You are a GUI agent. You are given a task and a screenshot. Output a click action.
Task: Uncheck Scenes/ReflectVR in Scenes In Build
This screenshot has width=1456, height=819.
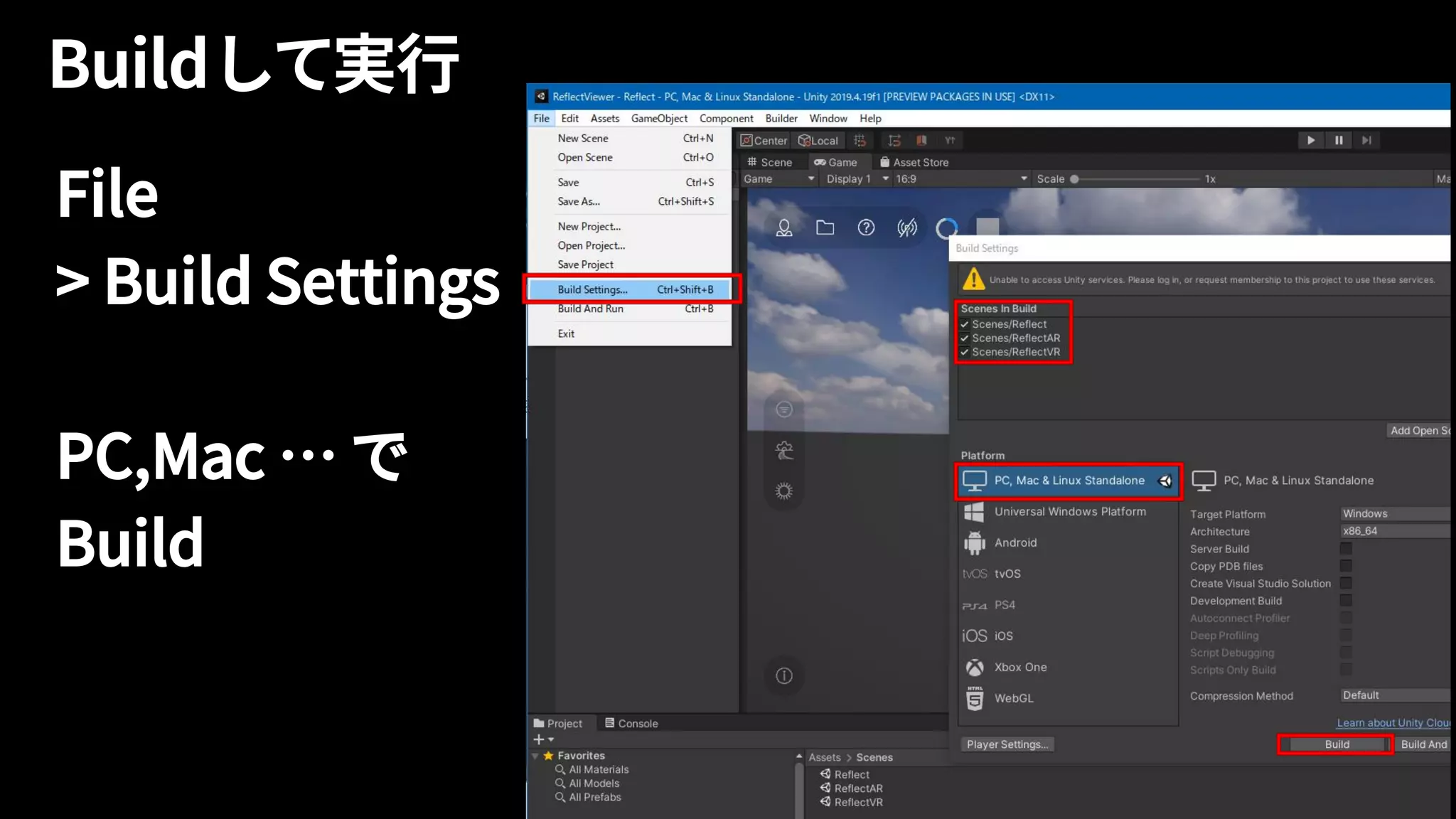point(965,352)
